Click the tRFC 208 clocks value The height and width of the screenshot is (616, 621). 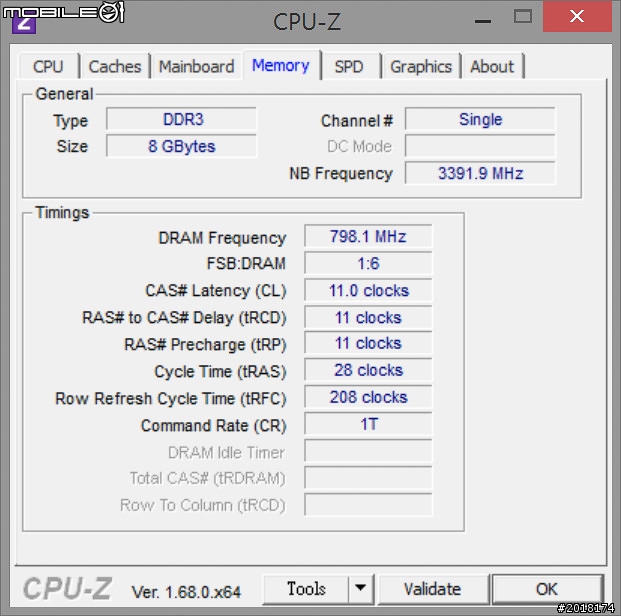368,397
